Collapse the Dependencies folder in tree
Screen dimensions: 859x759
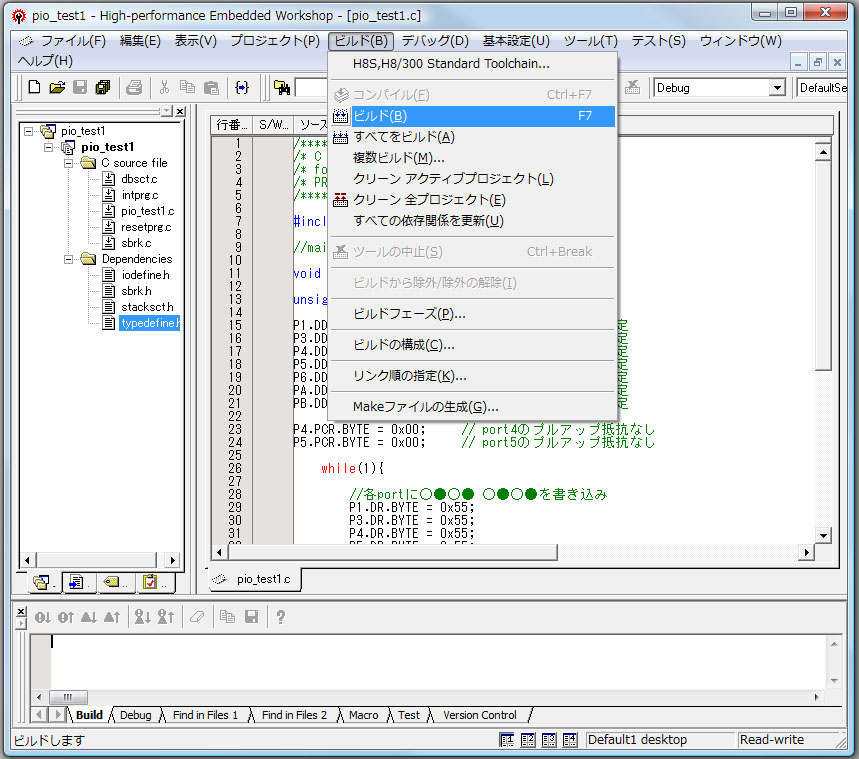68,259
